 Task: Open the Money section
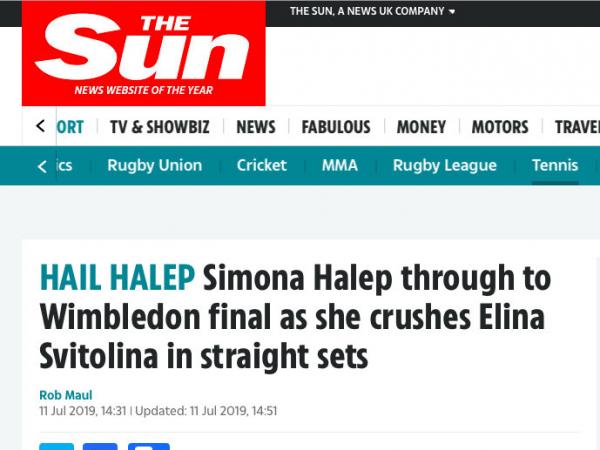point(421,127)
